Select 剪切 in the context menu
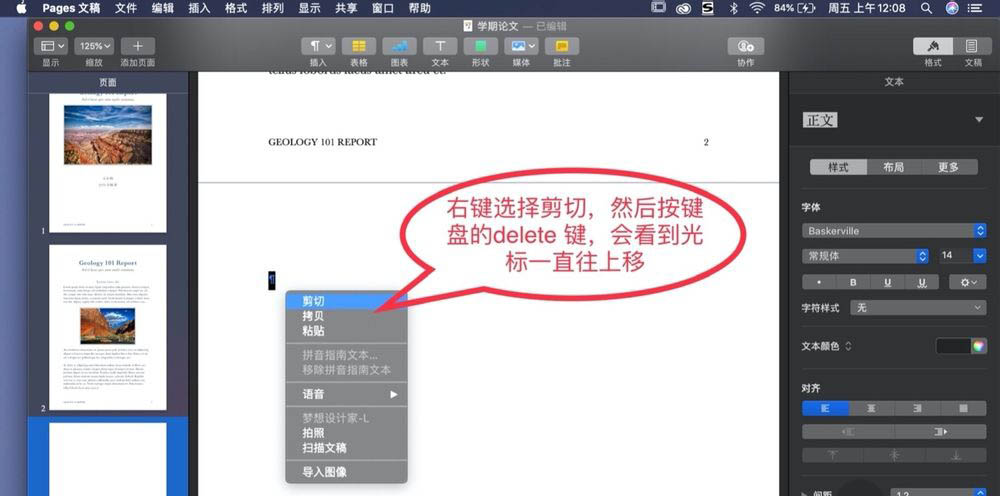 point(346,301)
